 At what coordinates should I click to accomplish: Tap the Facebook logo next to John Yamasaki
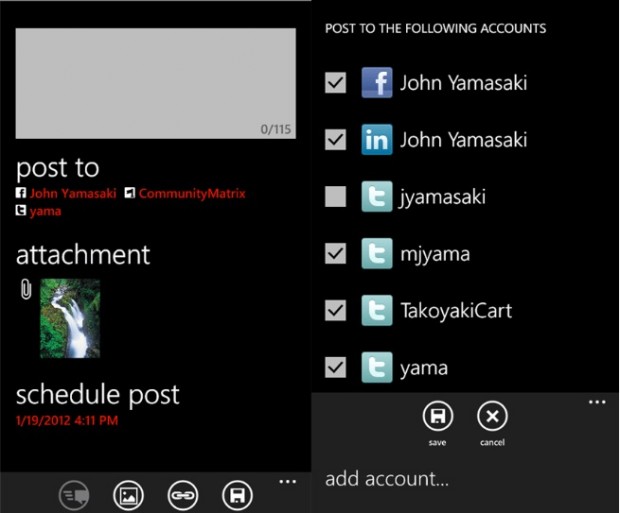[x=377, y=83]
